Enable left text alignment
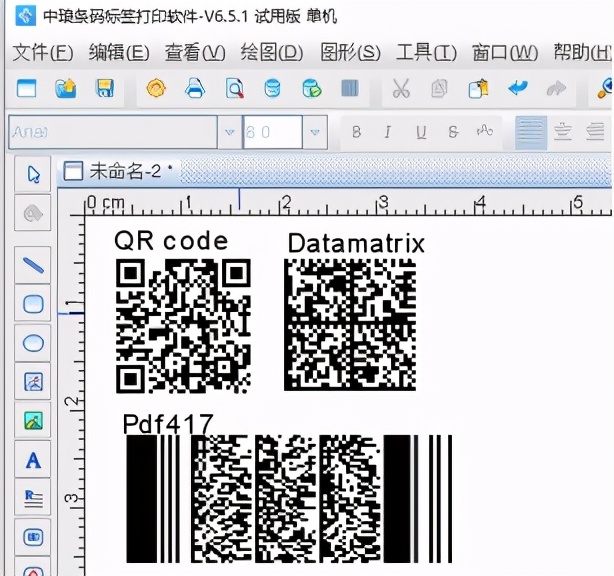 tap(531, 132)
